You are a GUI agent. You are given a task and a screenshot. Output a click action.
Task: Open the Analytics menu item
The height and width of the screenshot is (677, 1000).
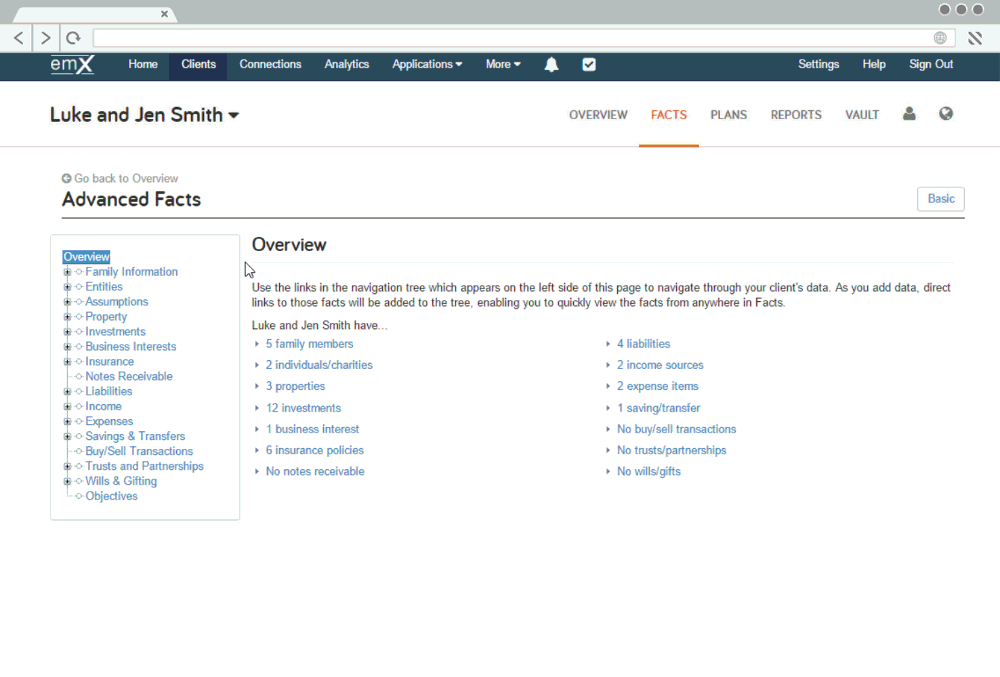tap(346, 64)
